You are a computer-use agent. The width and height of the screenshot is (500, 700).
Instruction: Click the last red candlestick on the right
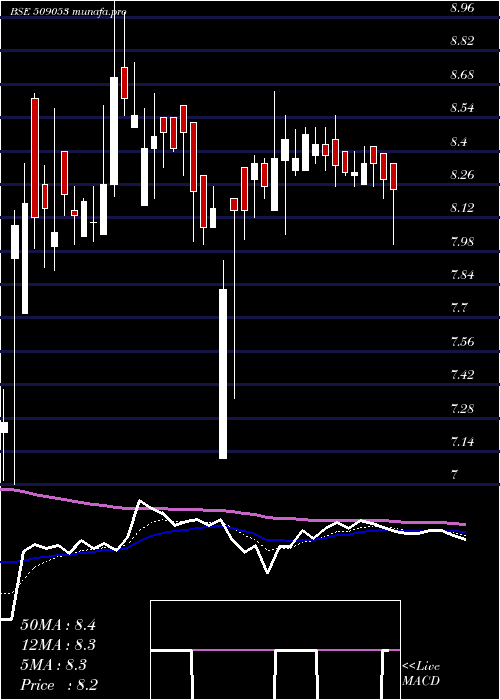coord(393,177)
